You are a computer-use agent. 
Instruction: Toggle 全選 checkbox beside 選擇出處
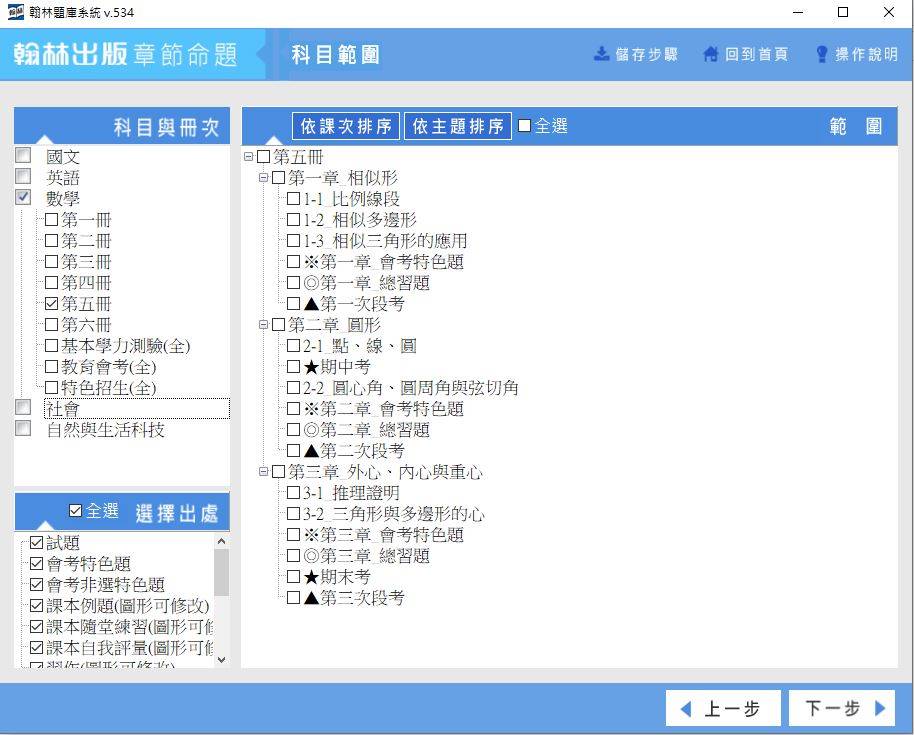pos(75,511)
